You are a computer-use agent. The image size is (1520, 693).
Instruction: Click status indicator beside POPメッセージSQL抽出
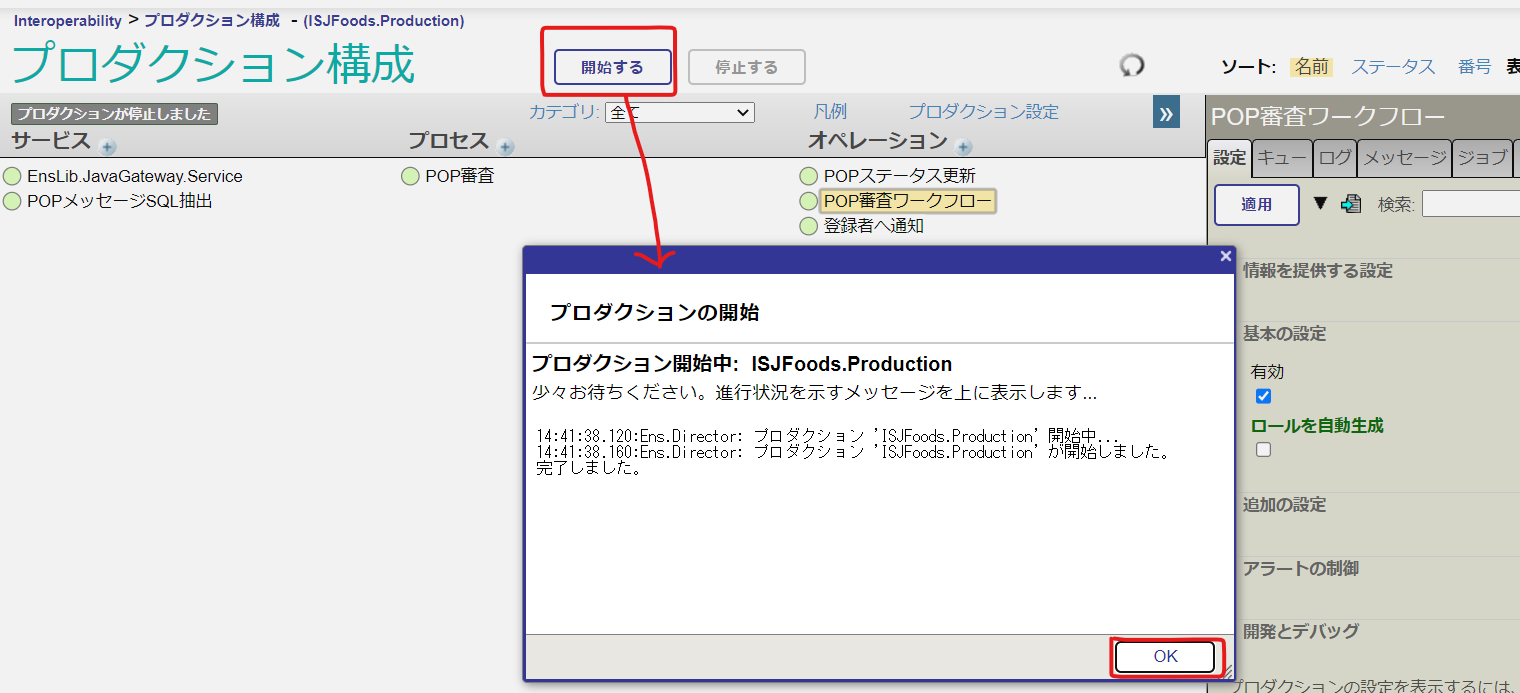(12, 201)
